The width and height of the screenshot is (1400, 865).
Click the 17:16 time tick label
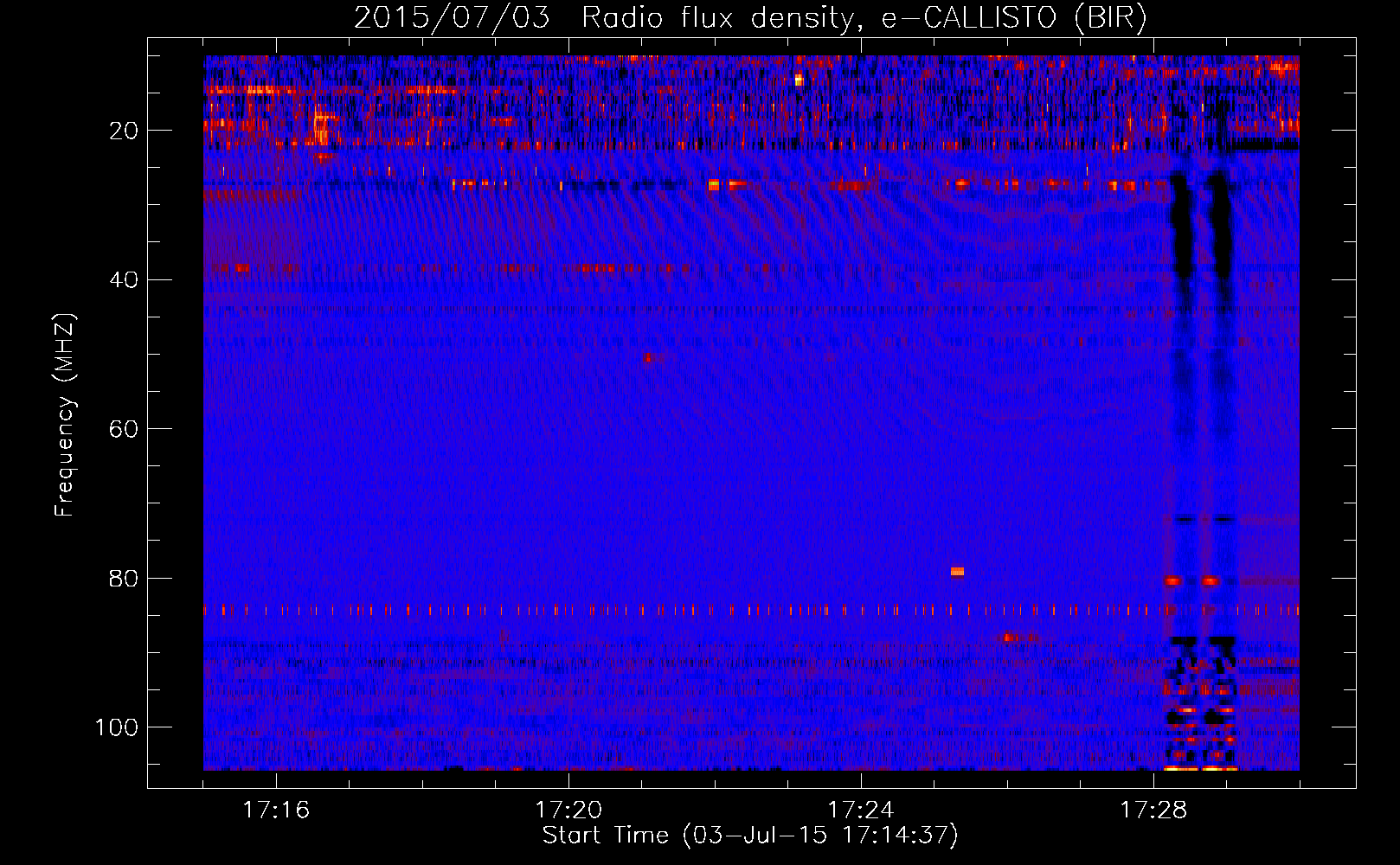pos(276,810)
